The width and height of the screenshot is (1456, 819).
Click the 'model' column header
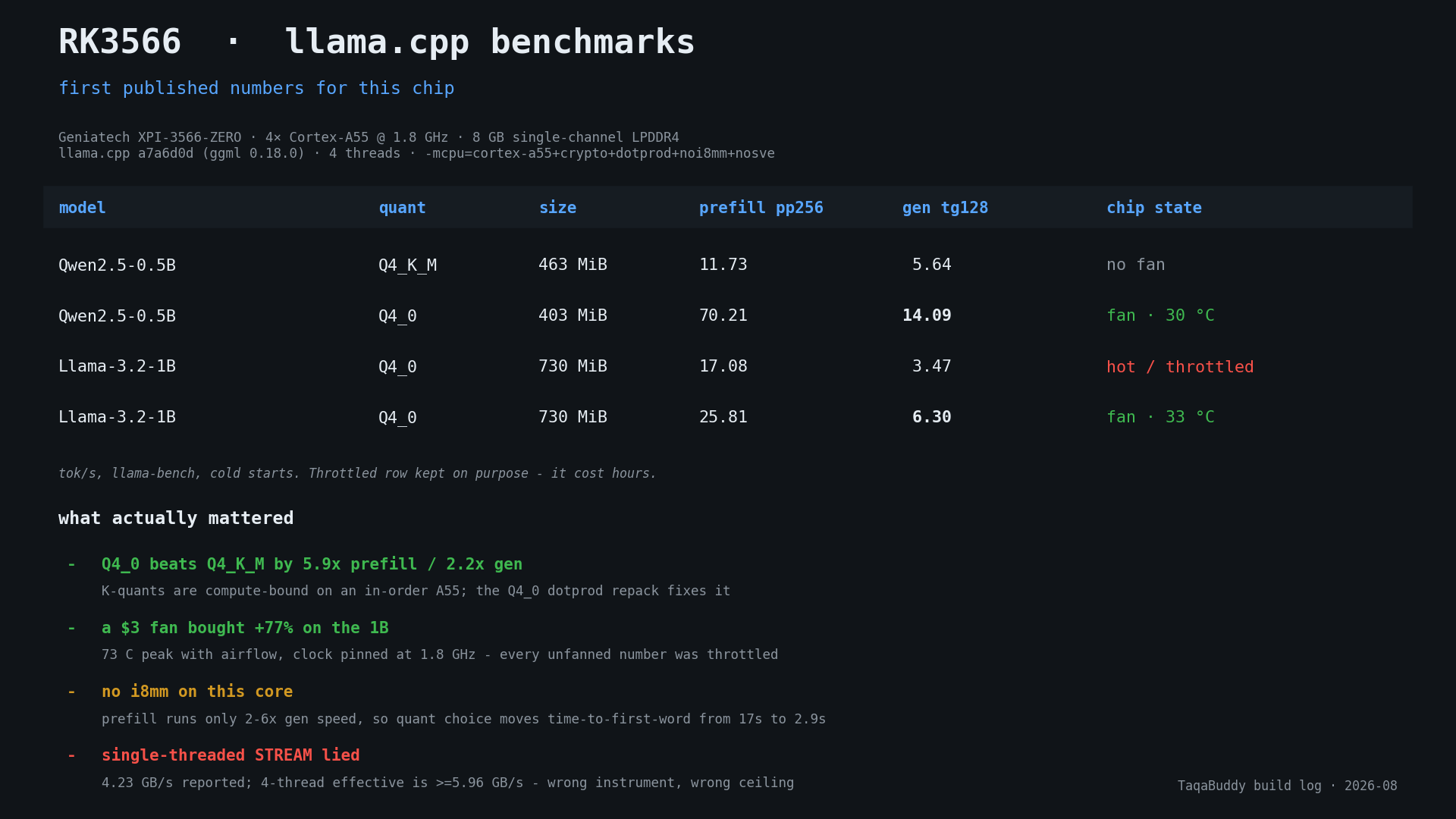coord(82,208)
